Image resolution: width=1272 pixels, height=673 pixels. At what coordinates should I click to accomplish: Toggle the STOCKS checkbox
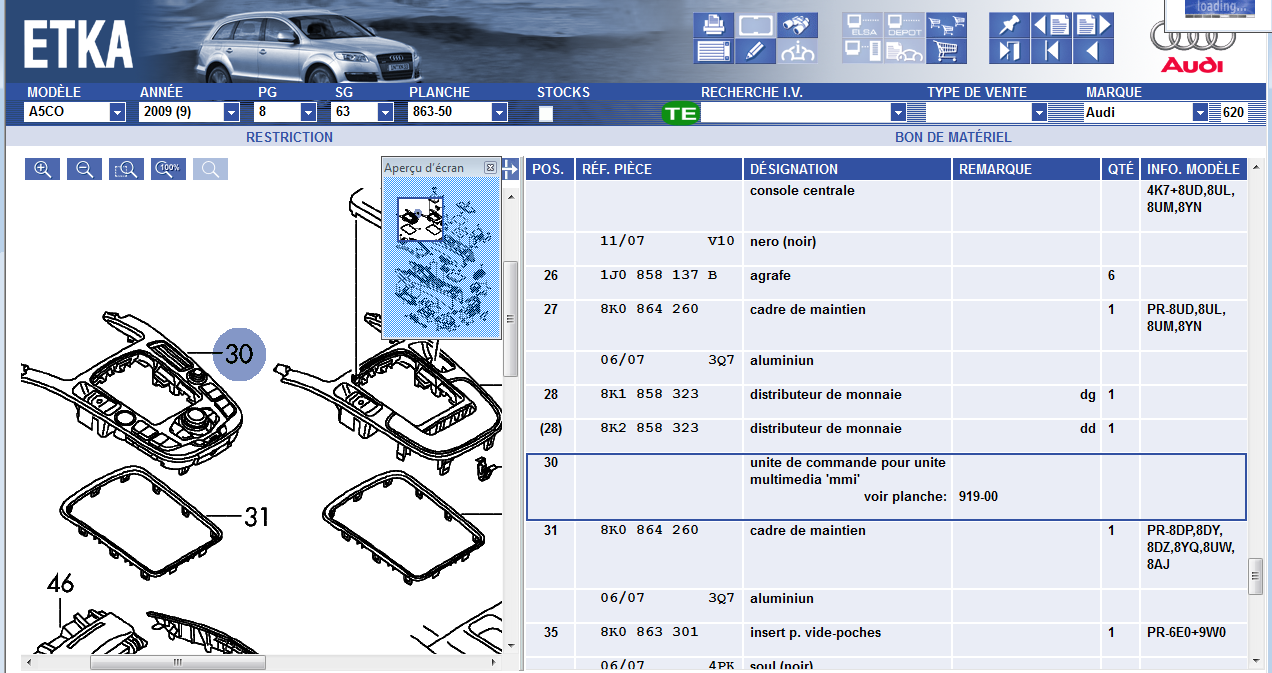point(546,113)
